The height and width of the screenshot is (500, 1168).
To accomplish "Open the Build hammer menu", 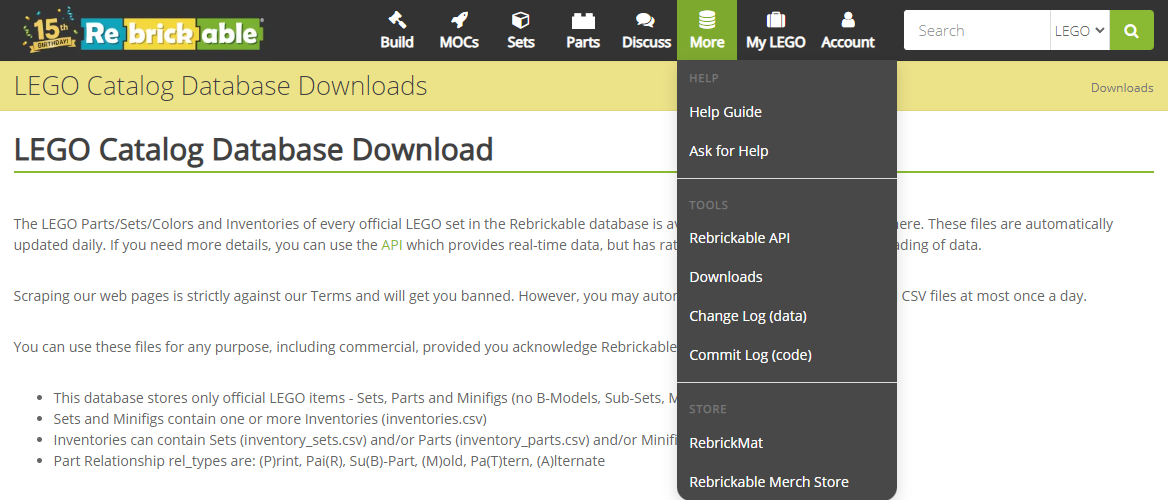I will click(397, 31).
